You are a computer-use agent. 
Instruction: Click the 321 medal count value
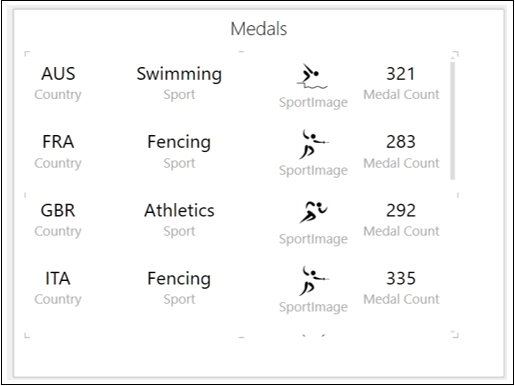pos(401,74)
